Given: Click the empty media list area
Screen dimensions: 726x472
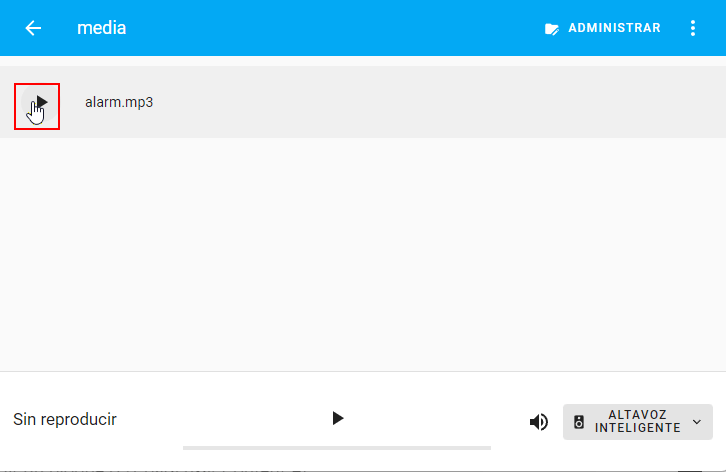Looking at the screenshot, I should [x=363, y=250].
